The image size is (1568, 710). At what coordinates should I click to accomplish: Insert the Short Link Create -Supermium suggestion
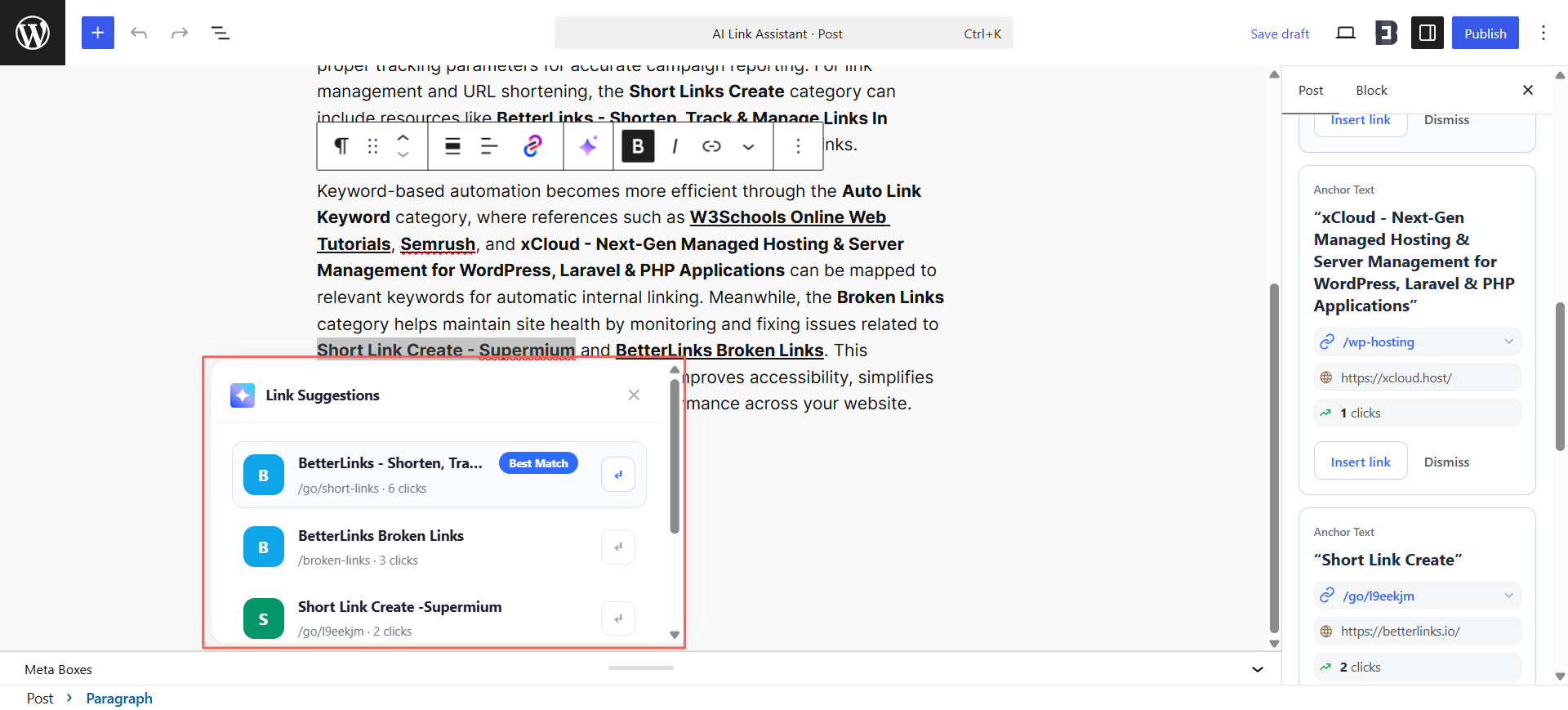[x=618, y=618]
